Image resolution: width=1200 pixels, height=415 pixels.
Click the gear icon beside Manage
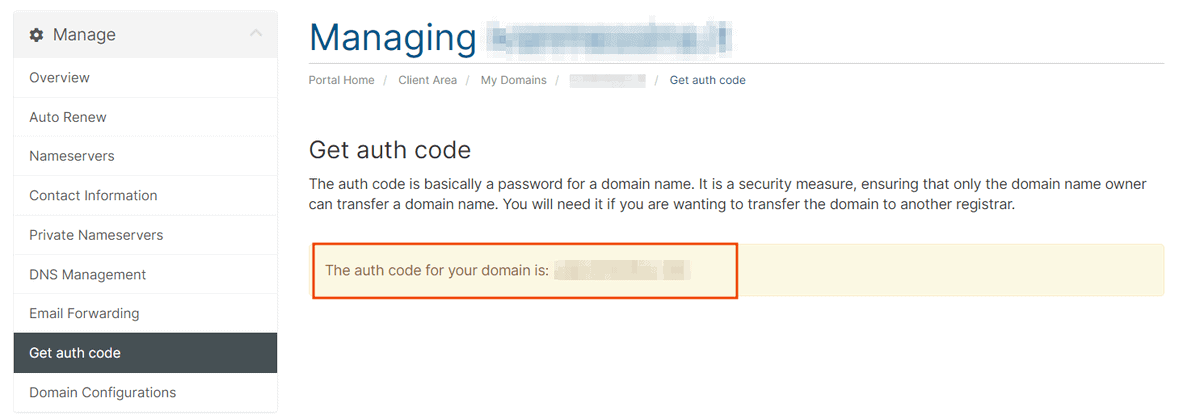click(x=37, y=35)
